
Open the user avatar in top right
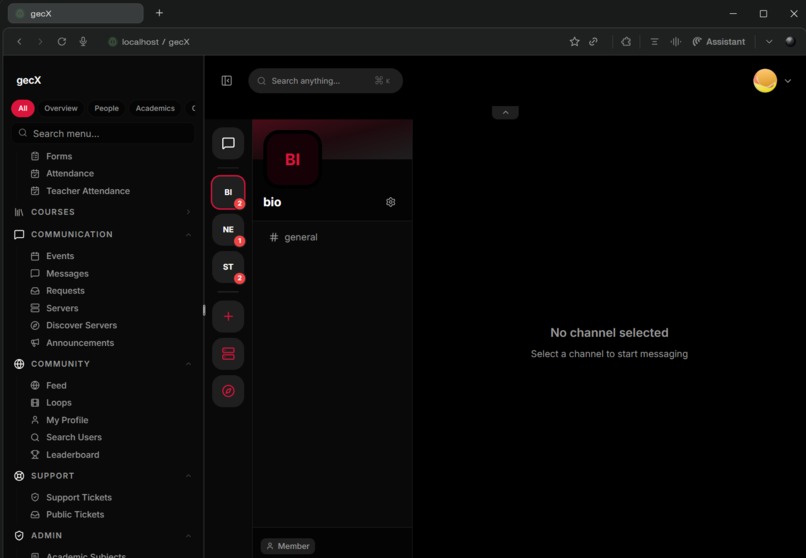[765, 81]
